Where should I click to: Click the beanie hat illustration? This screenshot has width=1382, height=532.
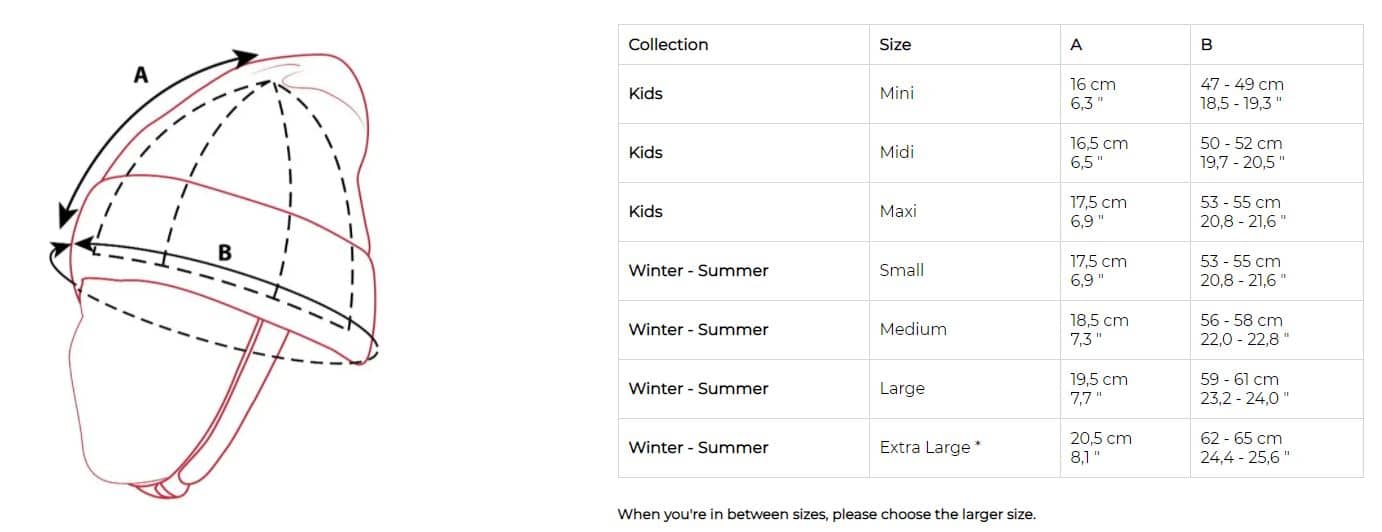tap(214, 270)
